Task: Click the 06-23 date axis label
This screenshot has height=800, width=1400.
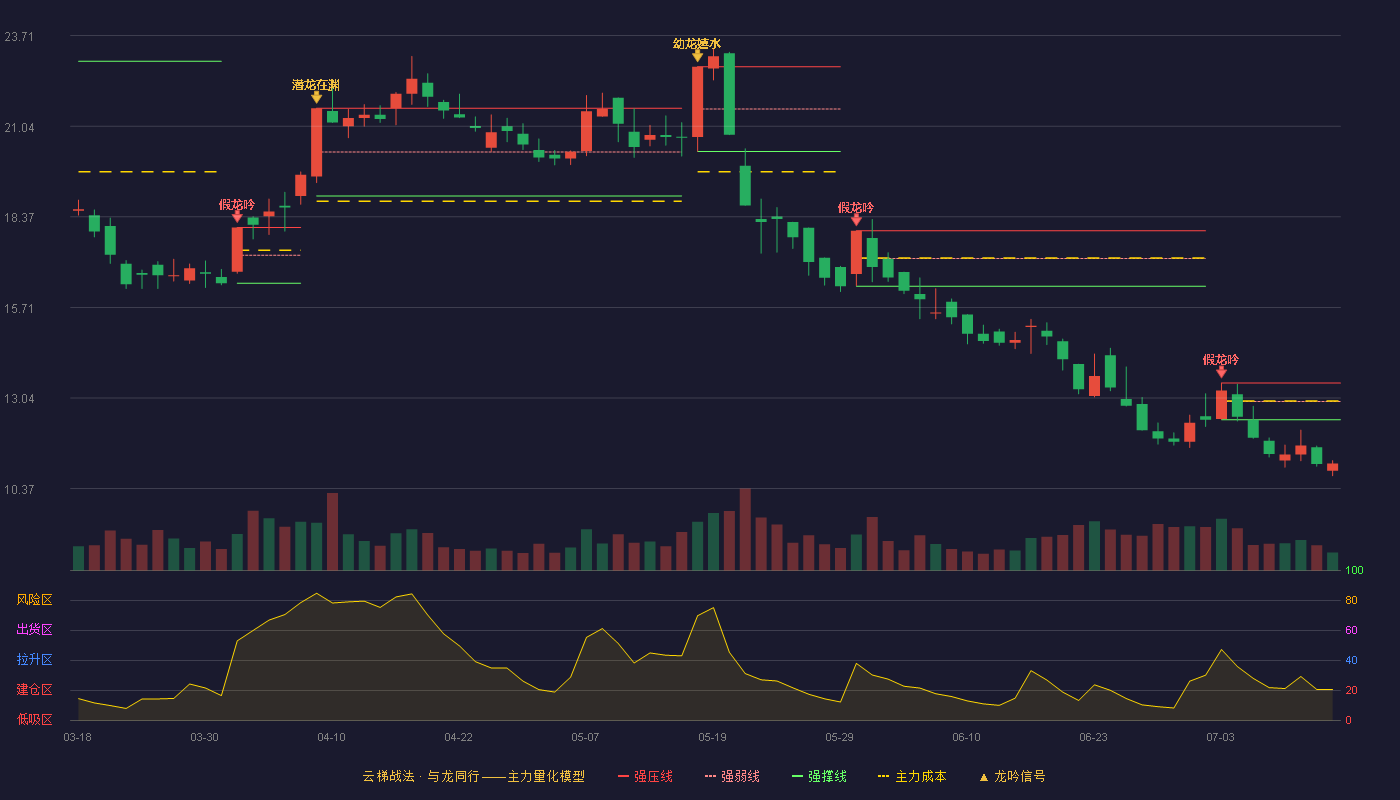Action: pos(1093,737)
